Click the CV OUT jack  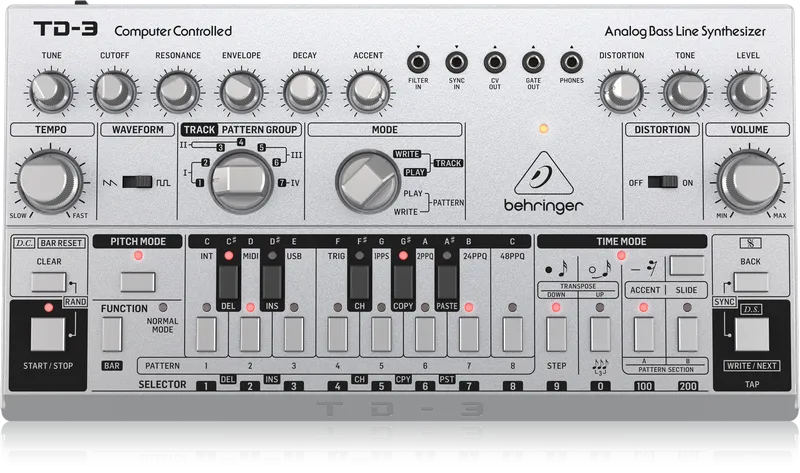(x=494, y=63)
